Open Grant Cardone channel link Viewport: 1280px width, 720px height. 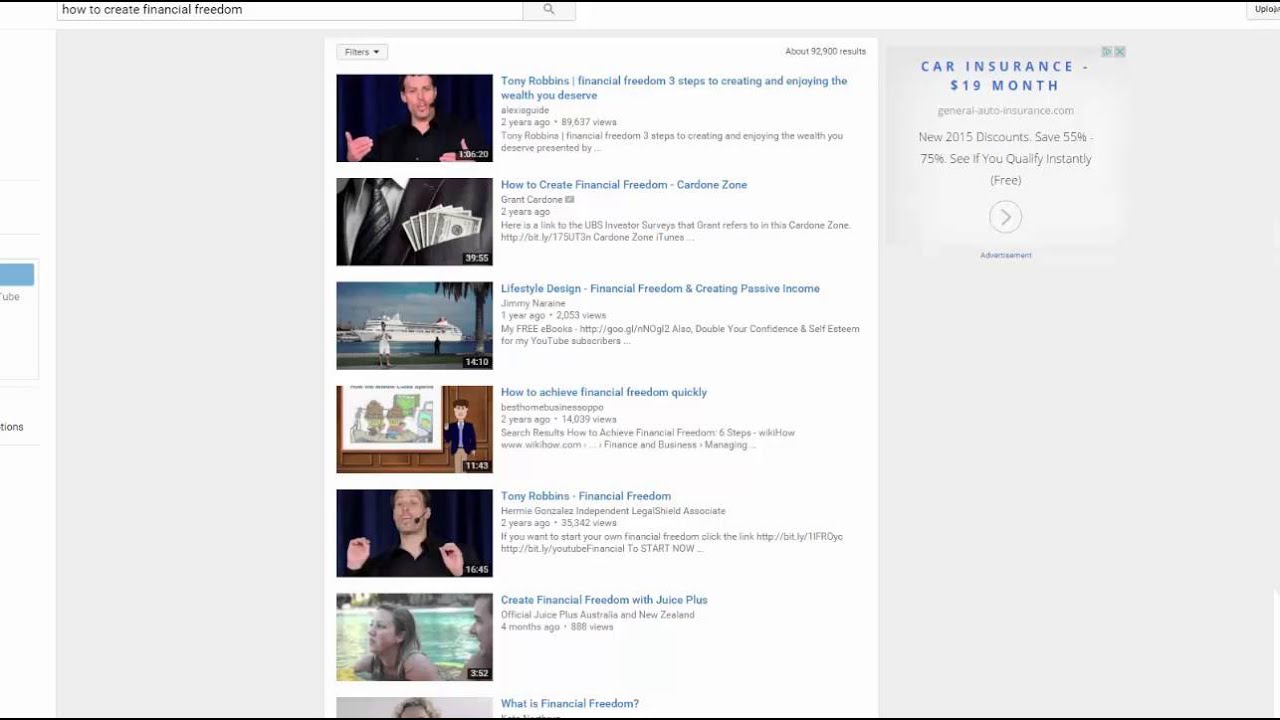(x=532, y=200)
